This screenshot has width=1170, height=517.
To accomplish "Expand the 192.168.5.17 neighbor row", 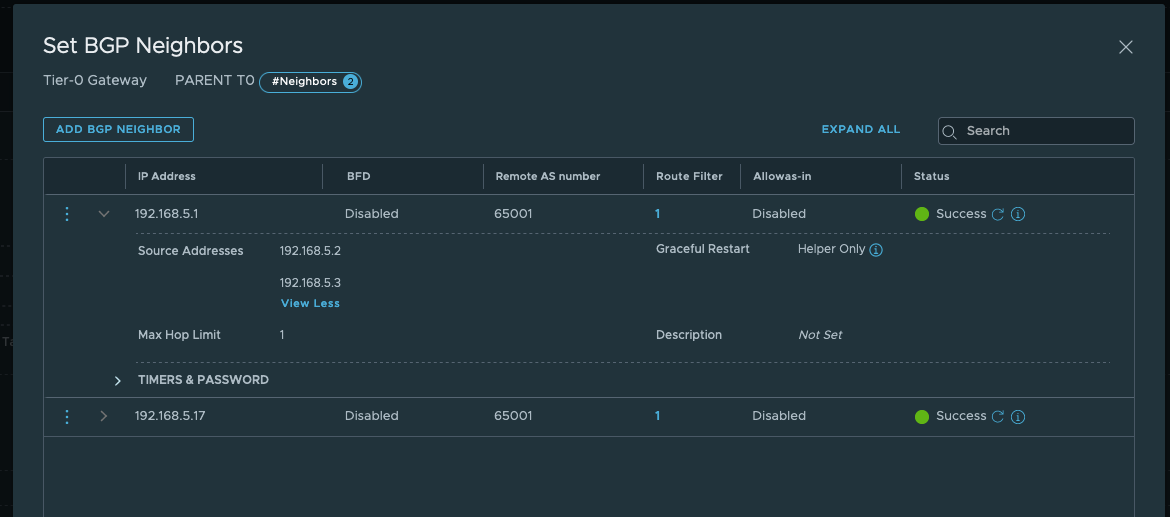I will tap(104, 416).
